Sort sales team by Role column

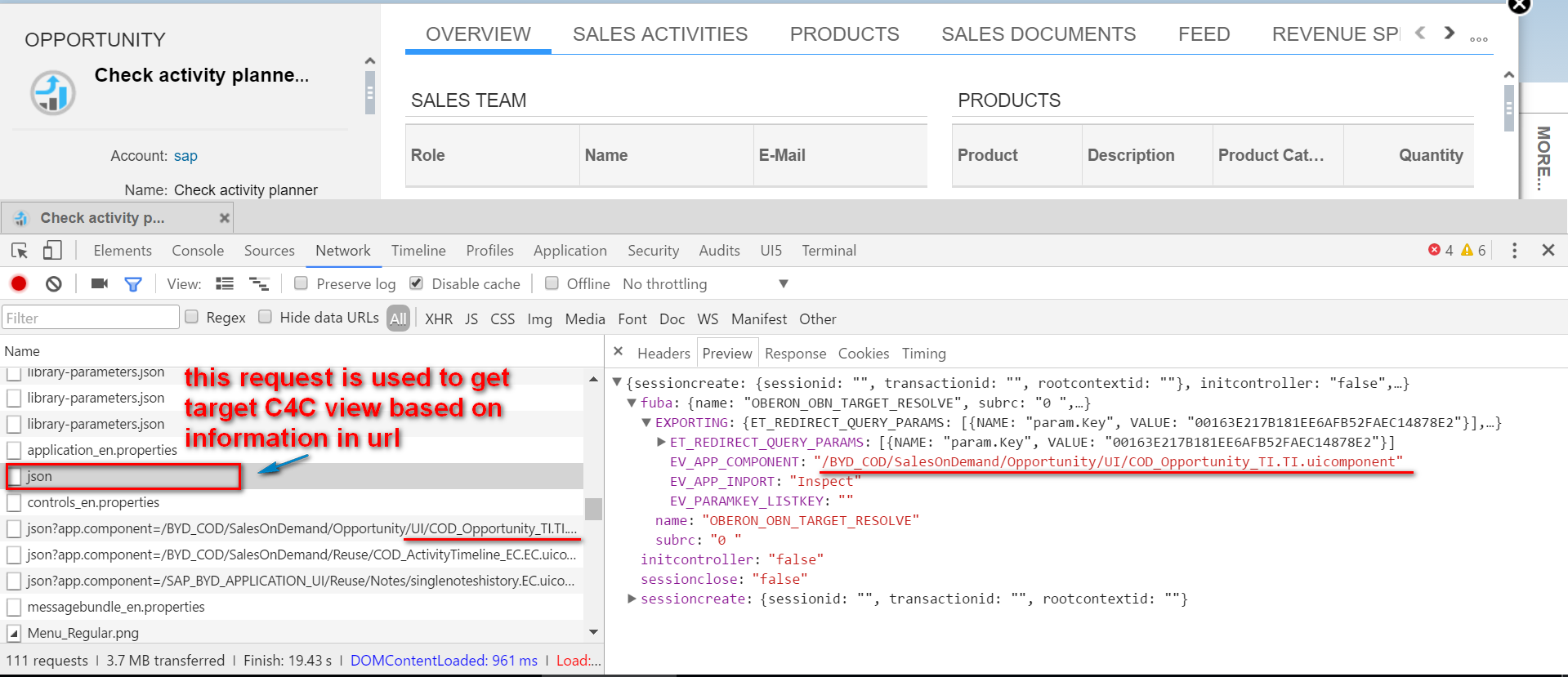[x=493, y=155]
